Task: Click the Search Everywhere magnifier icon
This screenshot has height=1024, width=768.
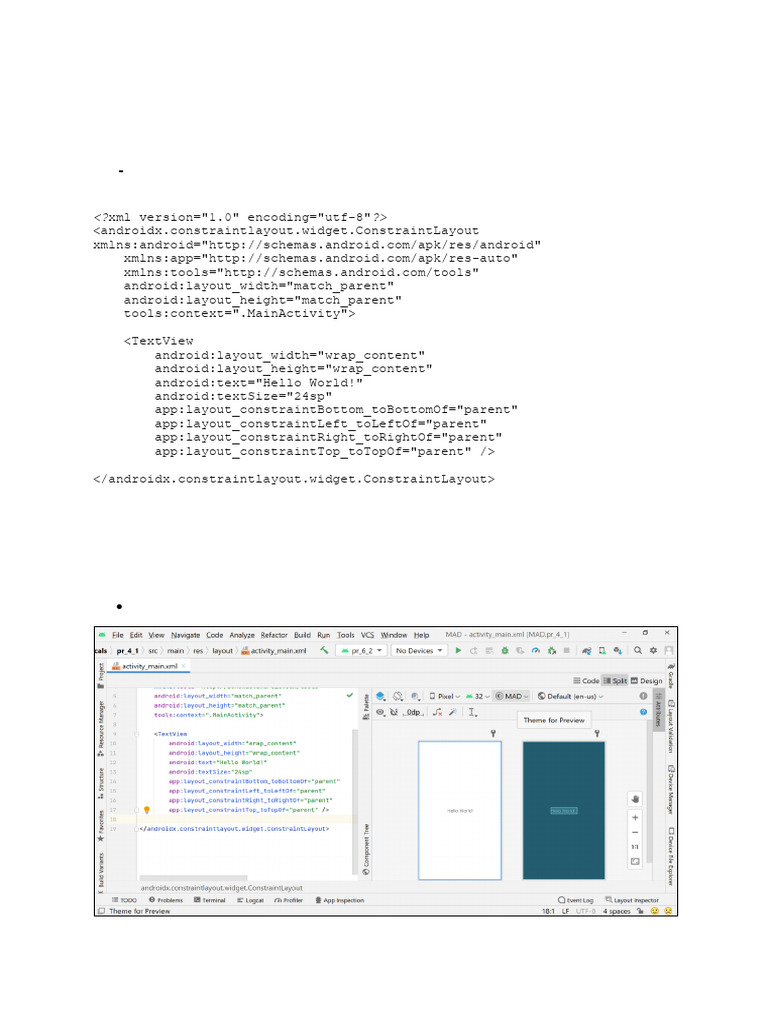Action: 638,650
